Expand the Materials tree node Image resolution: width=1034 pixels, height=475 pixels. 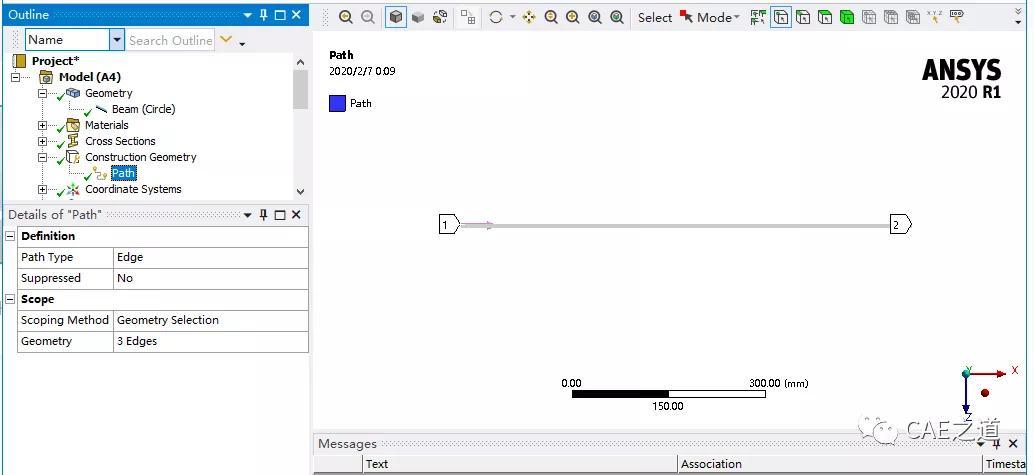point(42,125)
